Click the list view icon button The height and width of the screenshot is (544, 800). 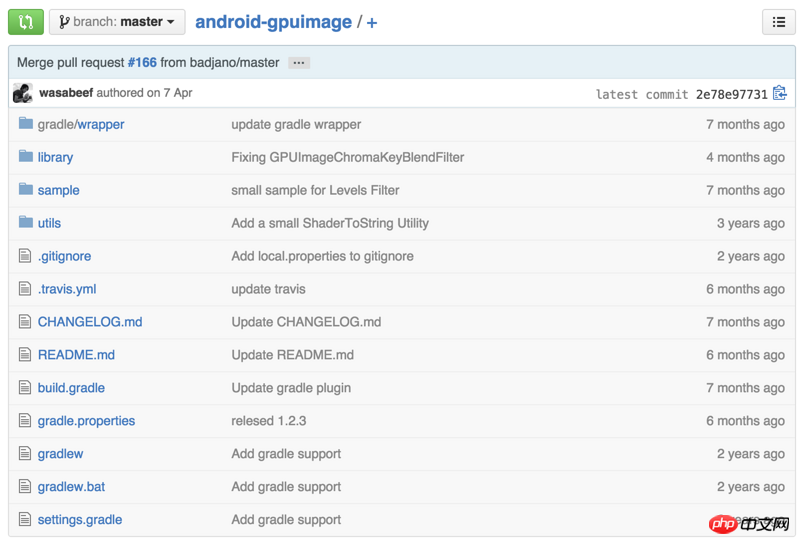click(778, 21)
